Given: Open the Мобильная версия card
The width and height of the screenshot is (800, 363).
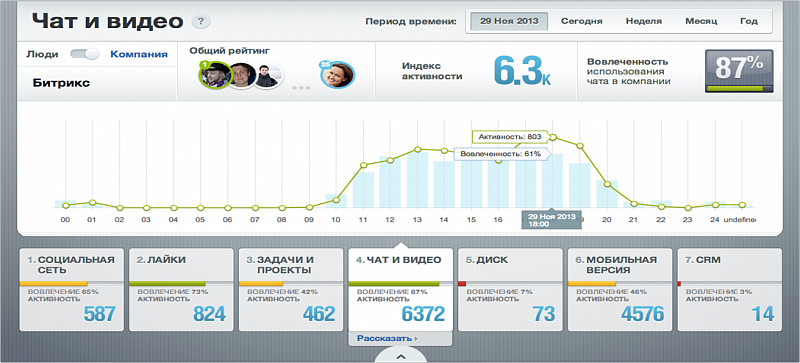Looking at the screenshot, I should tap(619, 289).
